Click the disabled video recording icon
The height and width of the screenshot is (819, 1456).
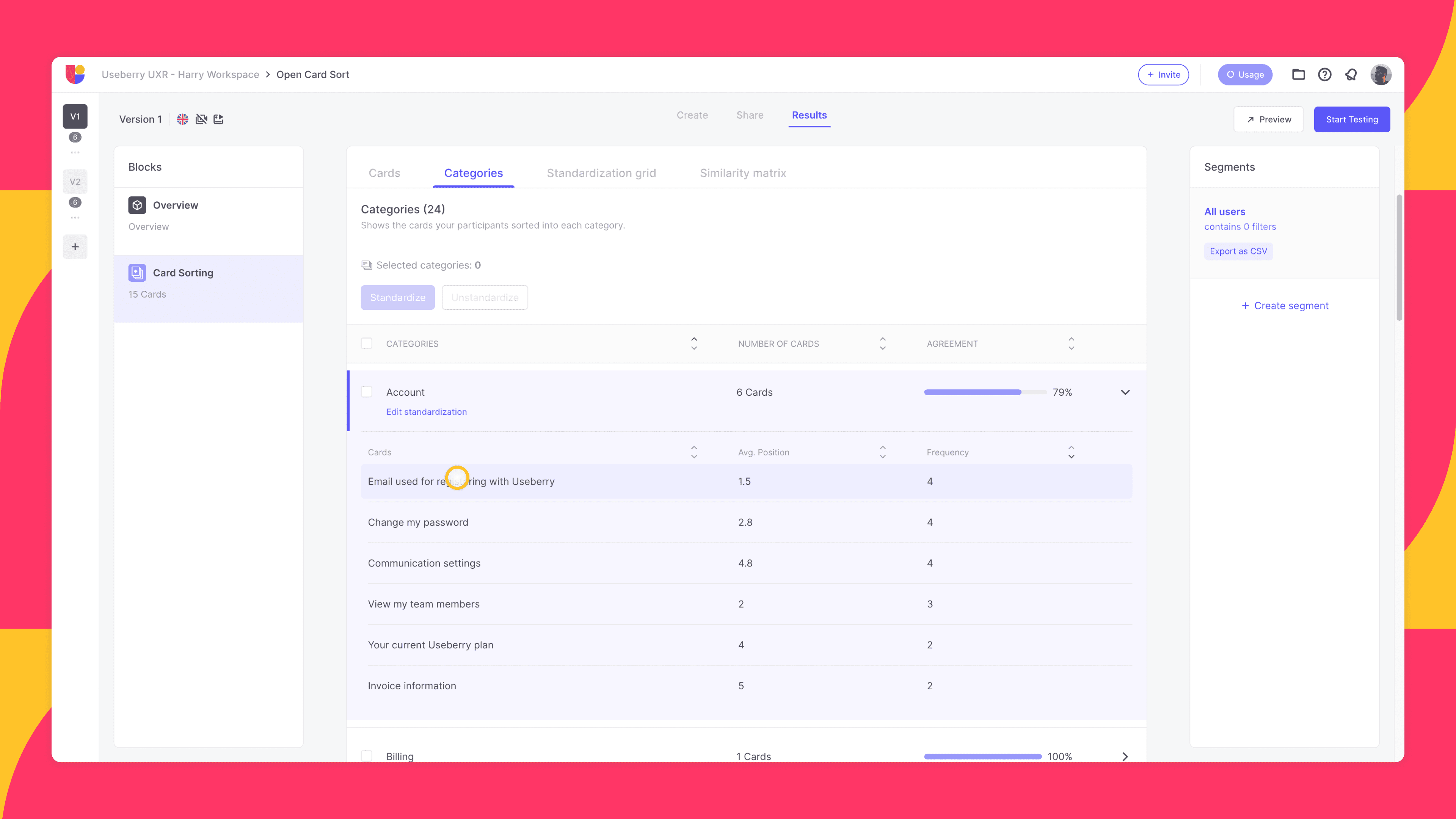point(202,119)
